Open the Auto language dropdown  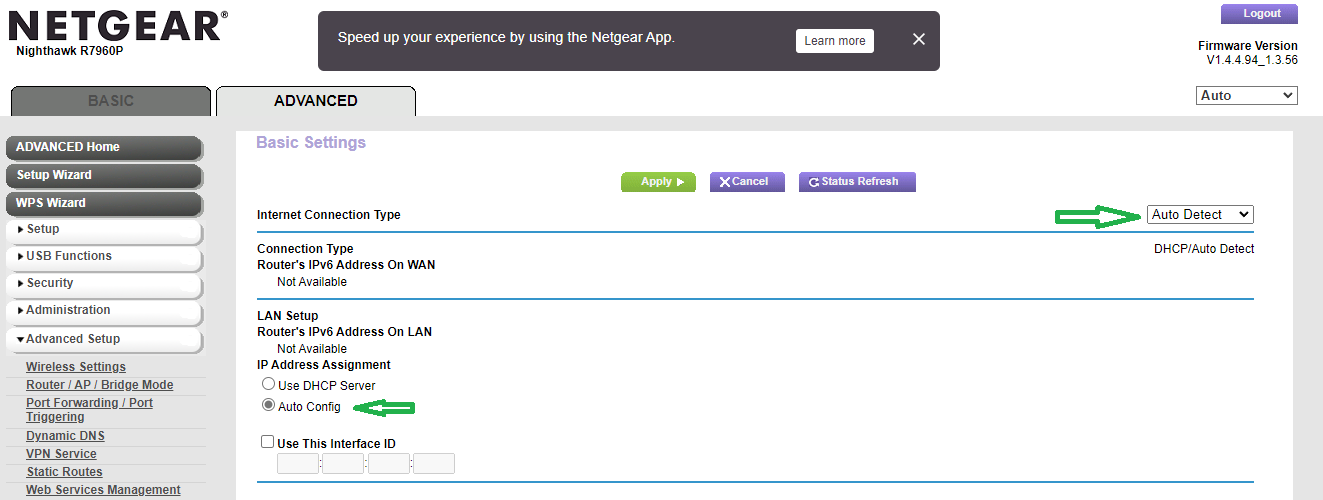tap(1246, 96)
